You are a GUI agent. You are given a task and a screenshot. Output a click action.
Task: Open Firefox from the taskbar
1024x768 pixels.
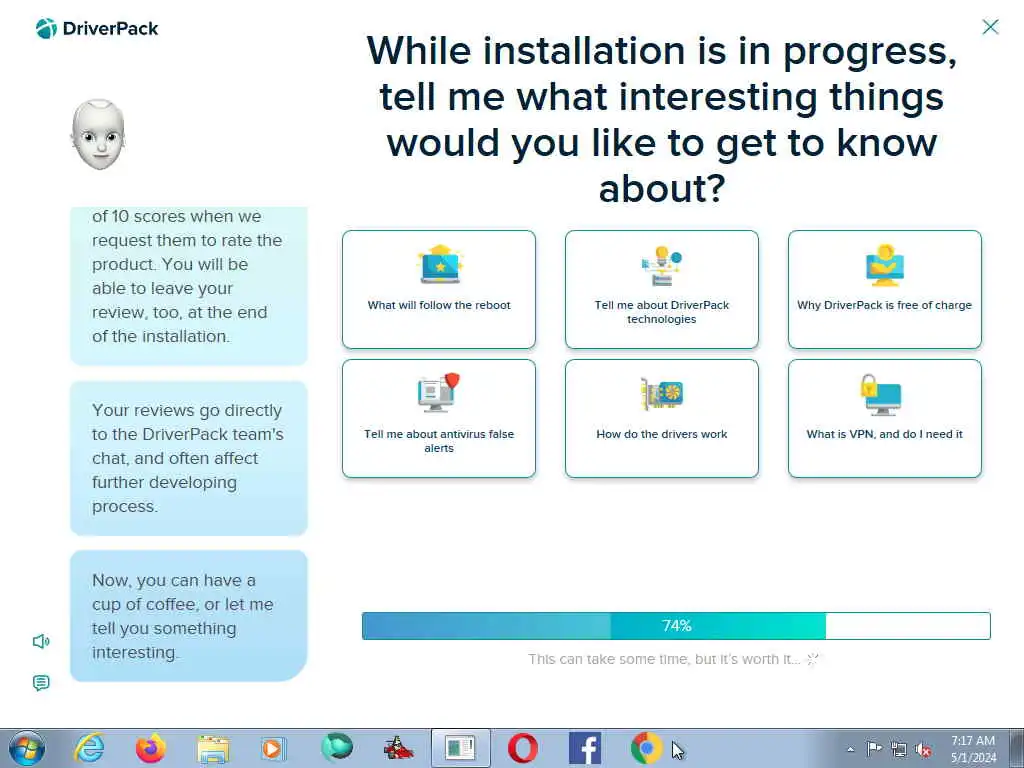151,748
